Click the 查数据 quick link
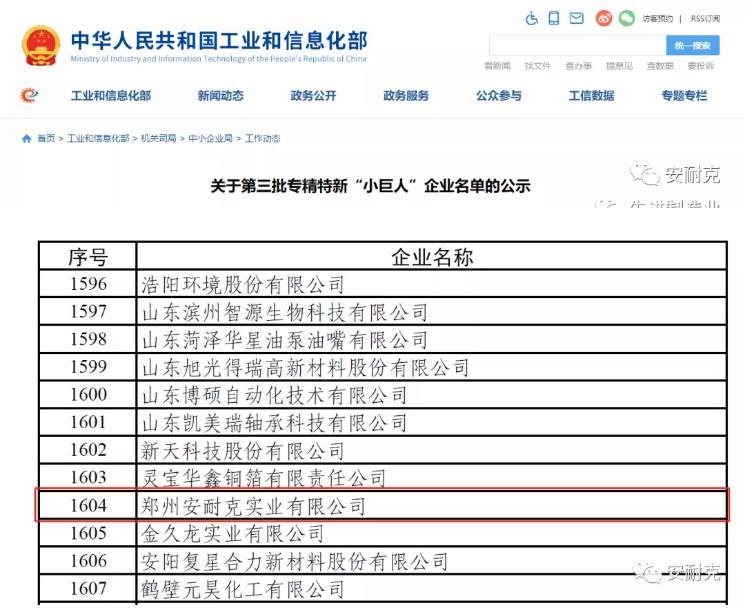This screenshot has height=608, width=756. 660,66
